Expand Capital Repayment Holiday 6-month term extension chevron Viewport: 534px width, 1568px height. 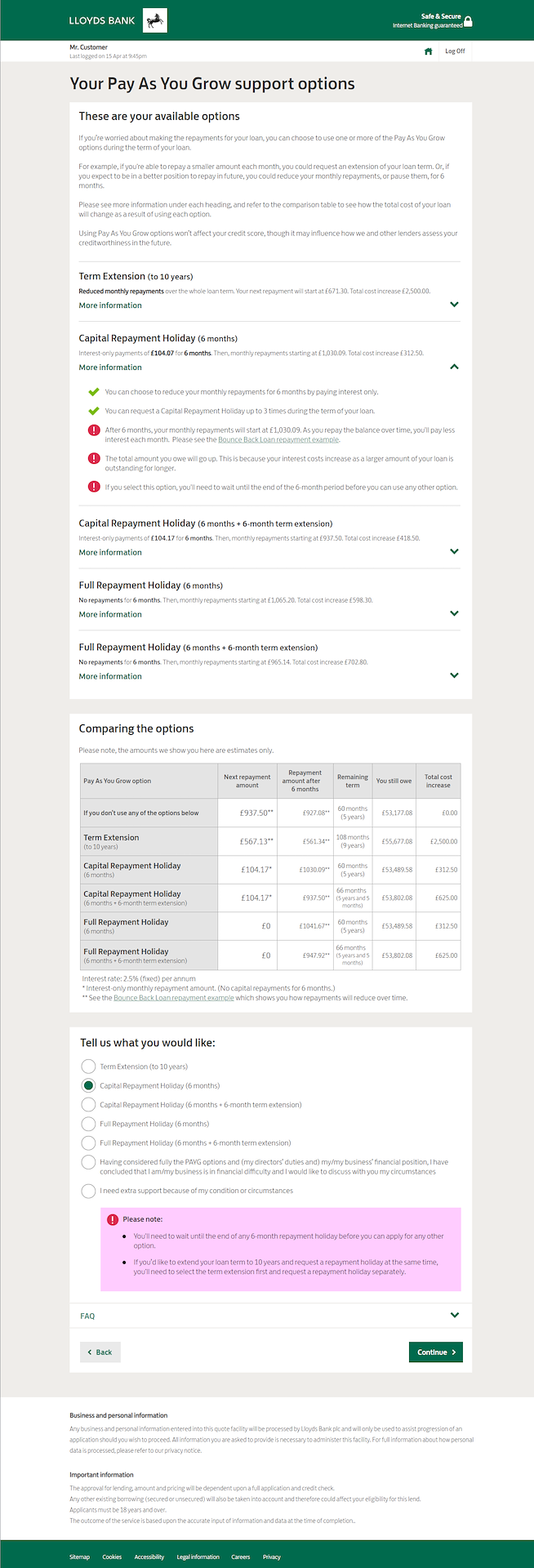tap(455, 551)
